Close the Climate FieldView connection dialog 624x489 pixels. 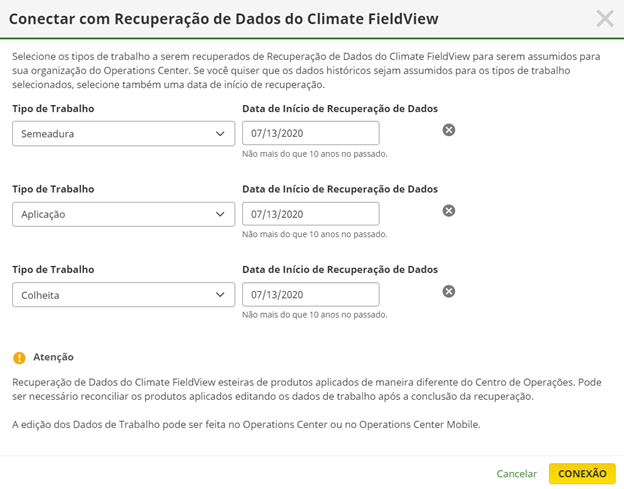pos(604,19)
